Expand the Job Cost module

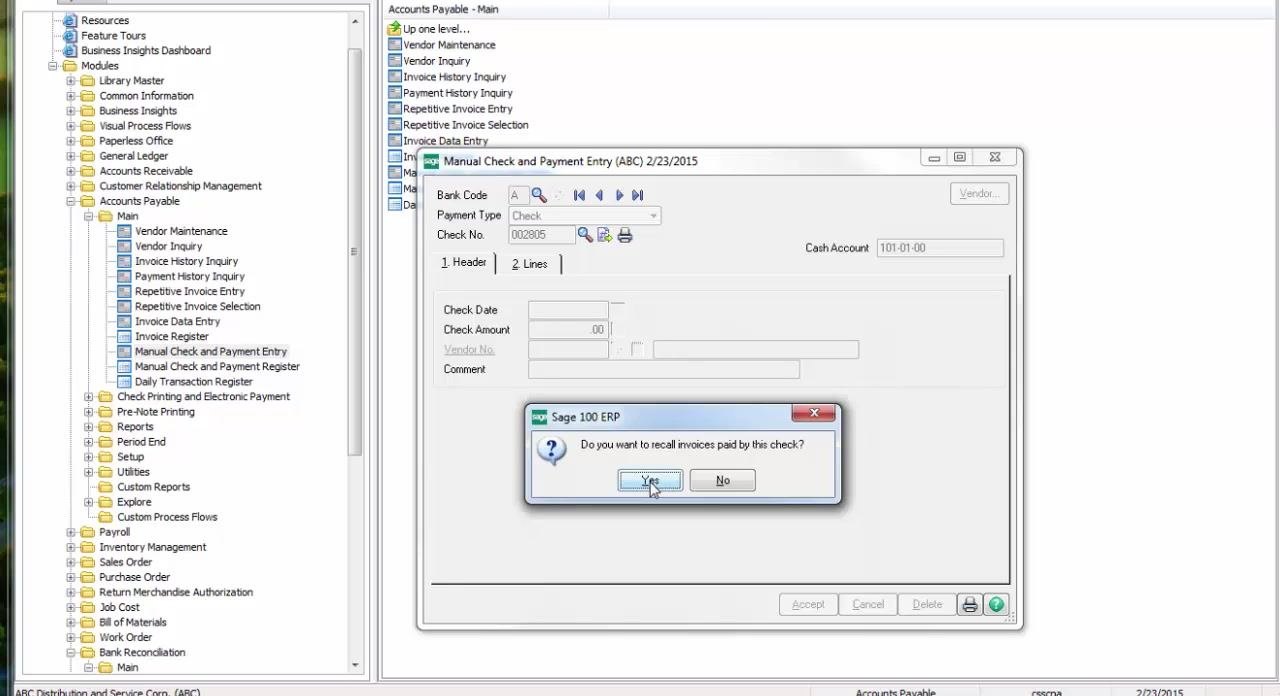click(71, 607)
